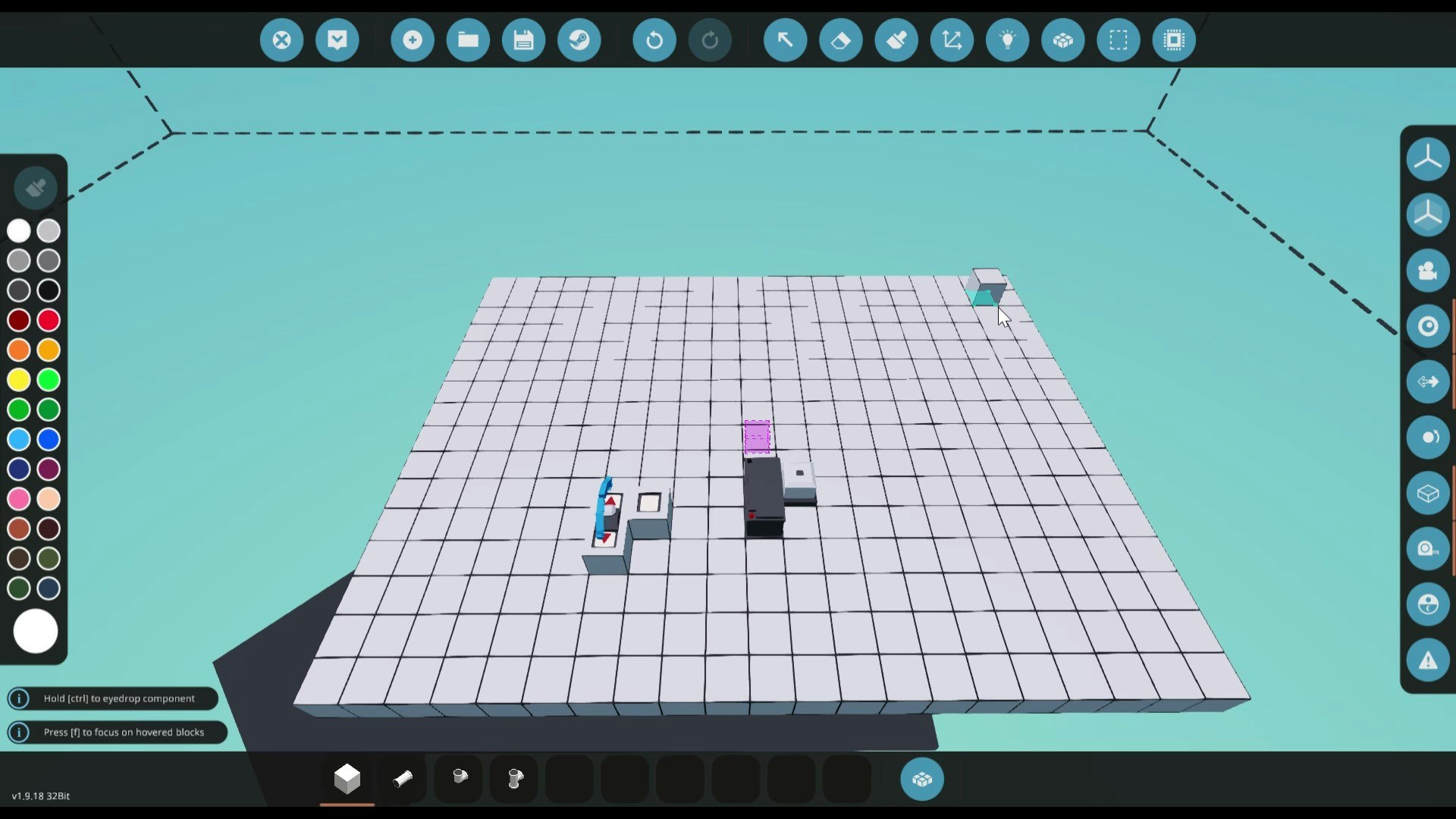Click the blue-handled lever component

605,508
